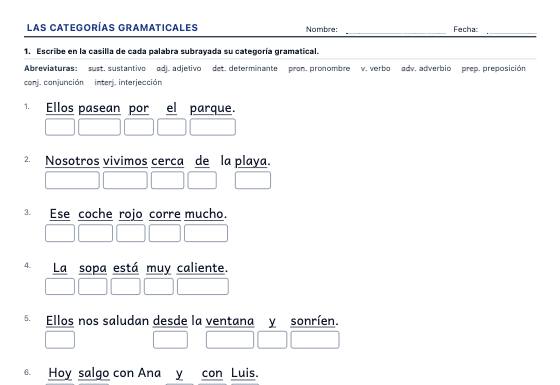
Task: Click the abbreviation 'pron. pronombre'
Action: [x=319, y=68]
